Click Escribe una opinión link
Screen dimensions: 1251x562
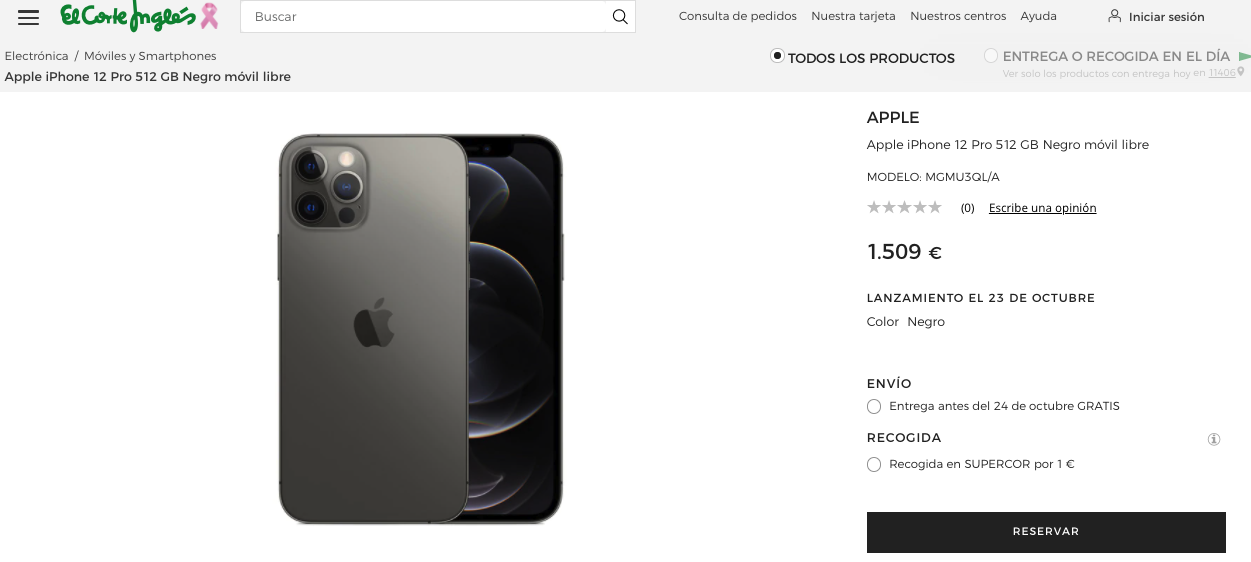click(x=1042, y=208)
